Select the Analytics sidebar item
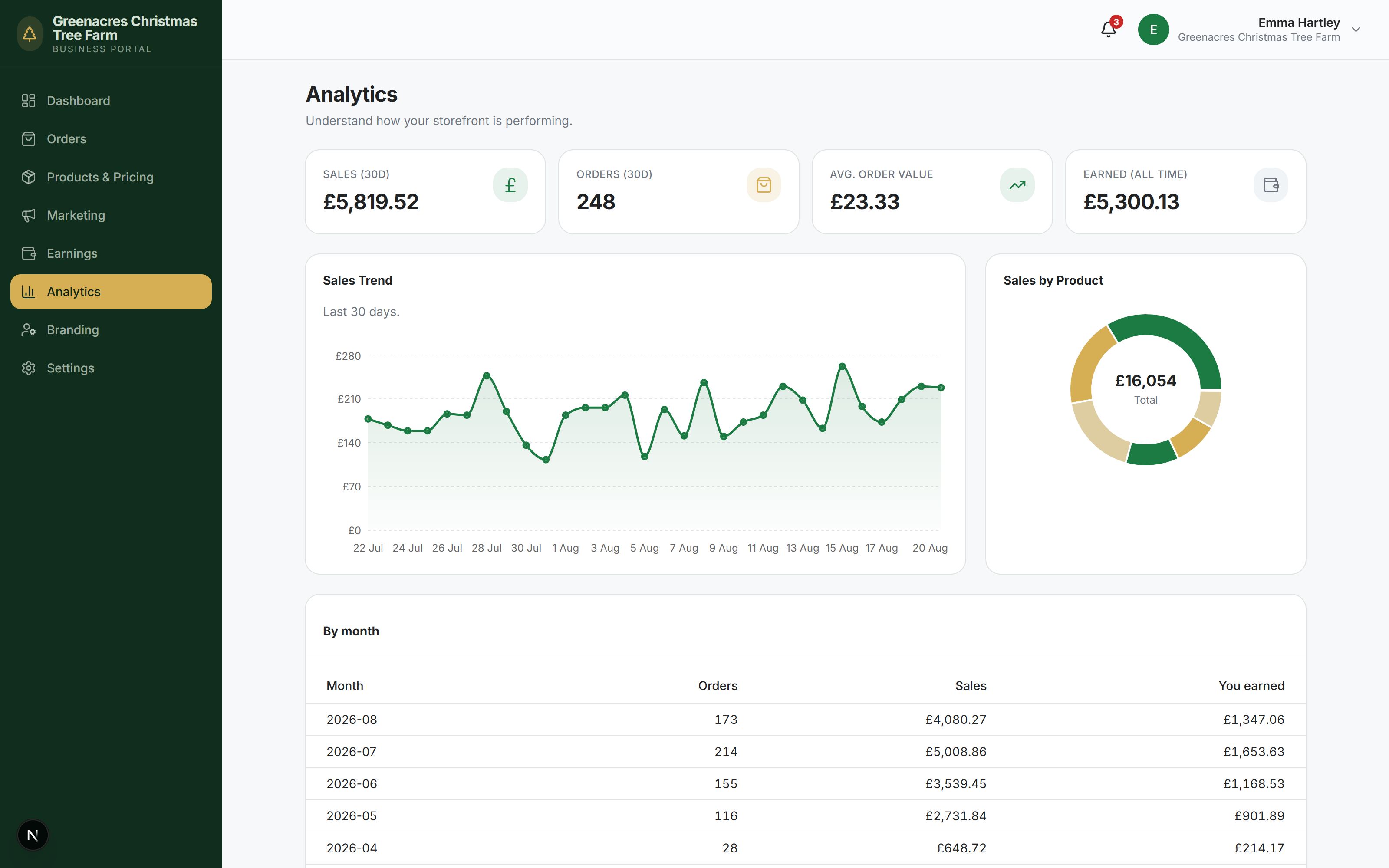Image resolution: width=1389 pixels, height=868 pixels. pyautogui.click(x=111, y=292)
